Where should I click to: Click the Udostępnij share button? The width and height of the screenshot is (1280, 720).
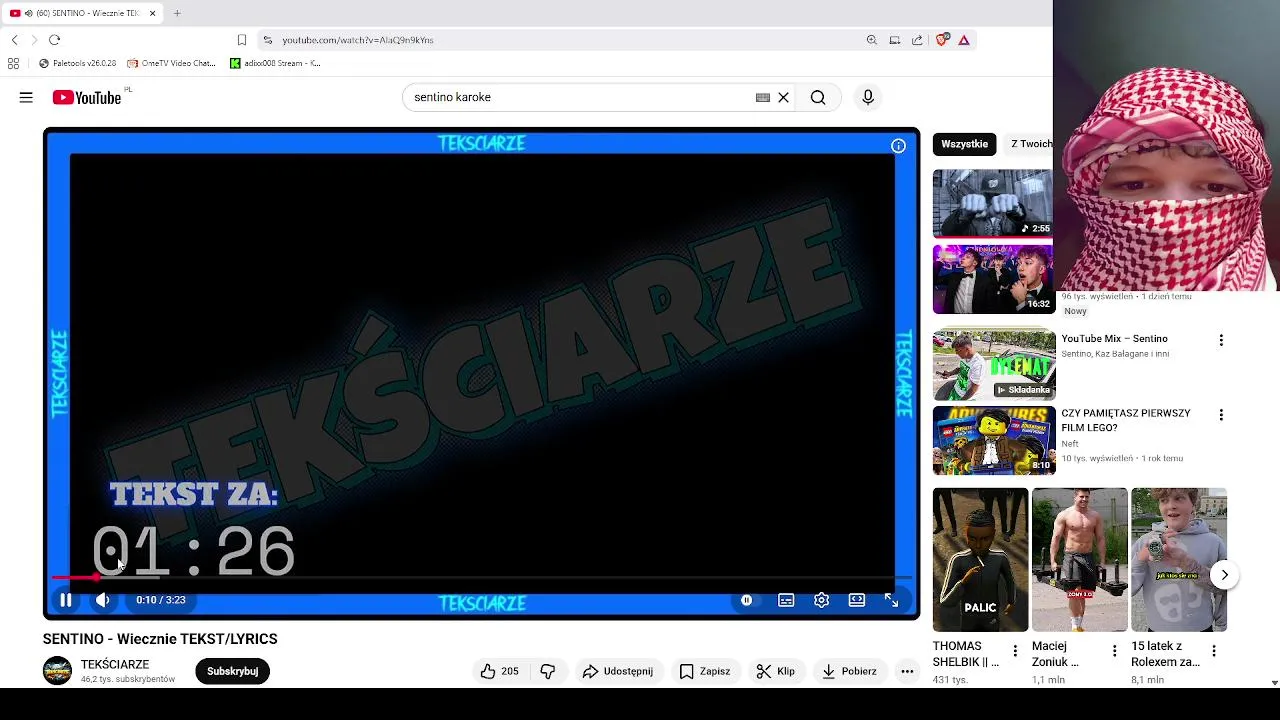pyautogui.click(x=618, y=671)
